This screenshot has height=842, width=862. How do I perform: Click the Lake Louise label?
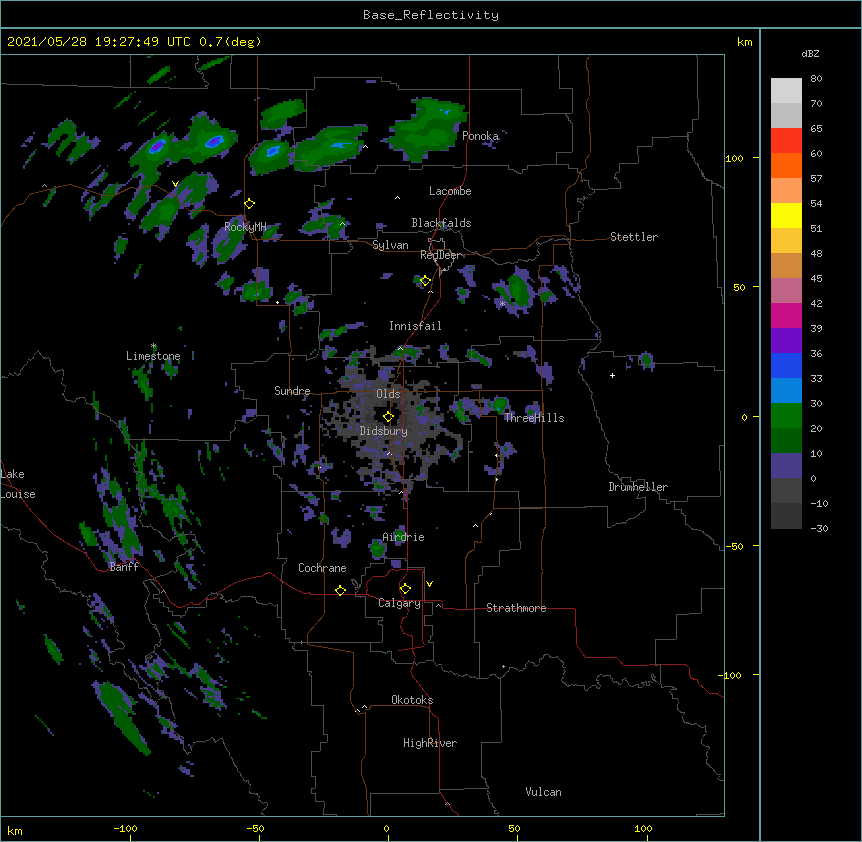click(18, 484)
